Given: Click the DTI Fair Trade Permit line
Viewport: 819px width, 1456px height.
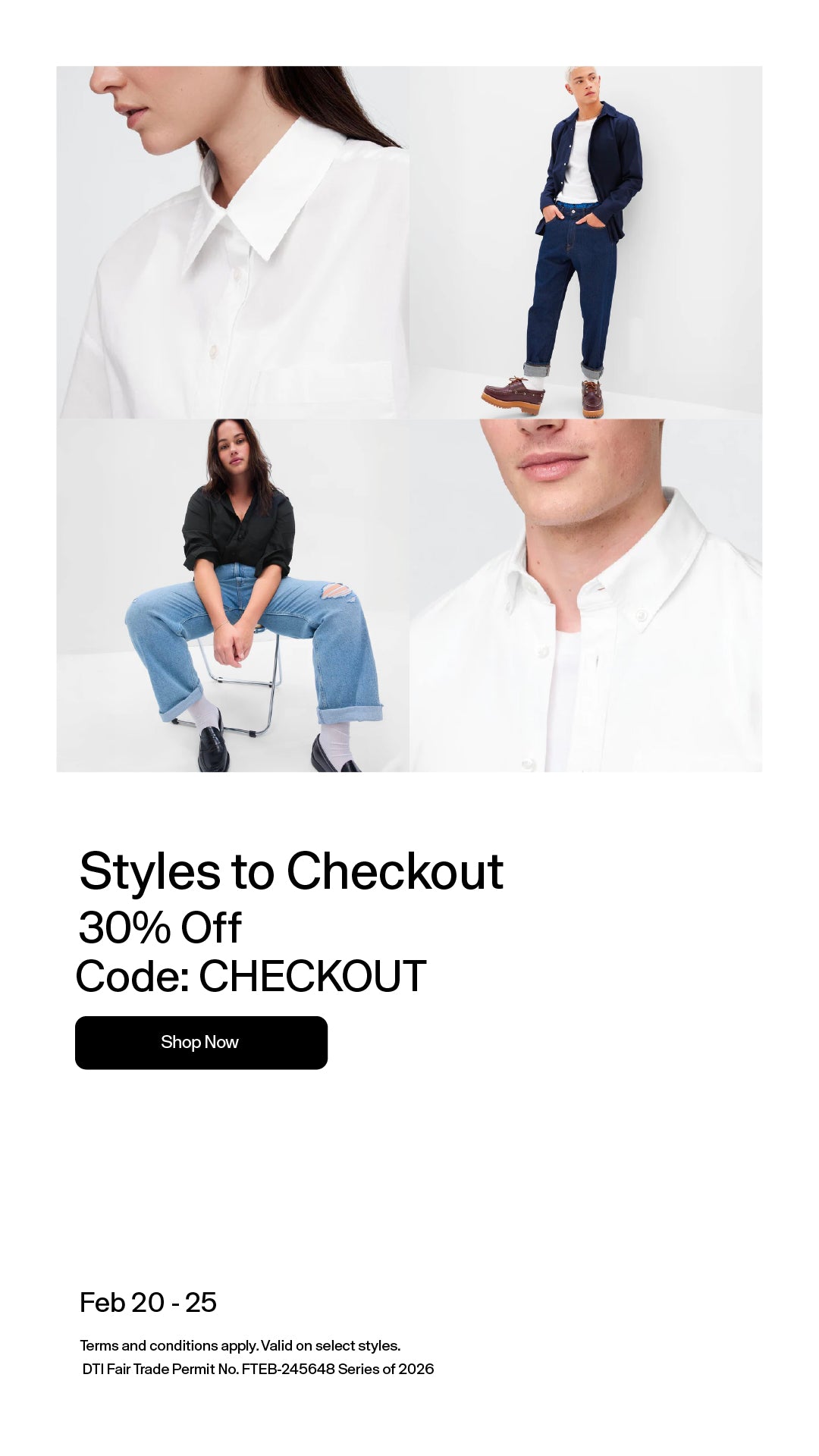Looking at the screenshot, I should [x=258, y=1369].
